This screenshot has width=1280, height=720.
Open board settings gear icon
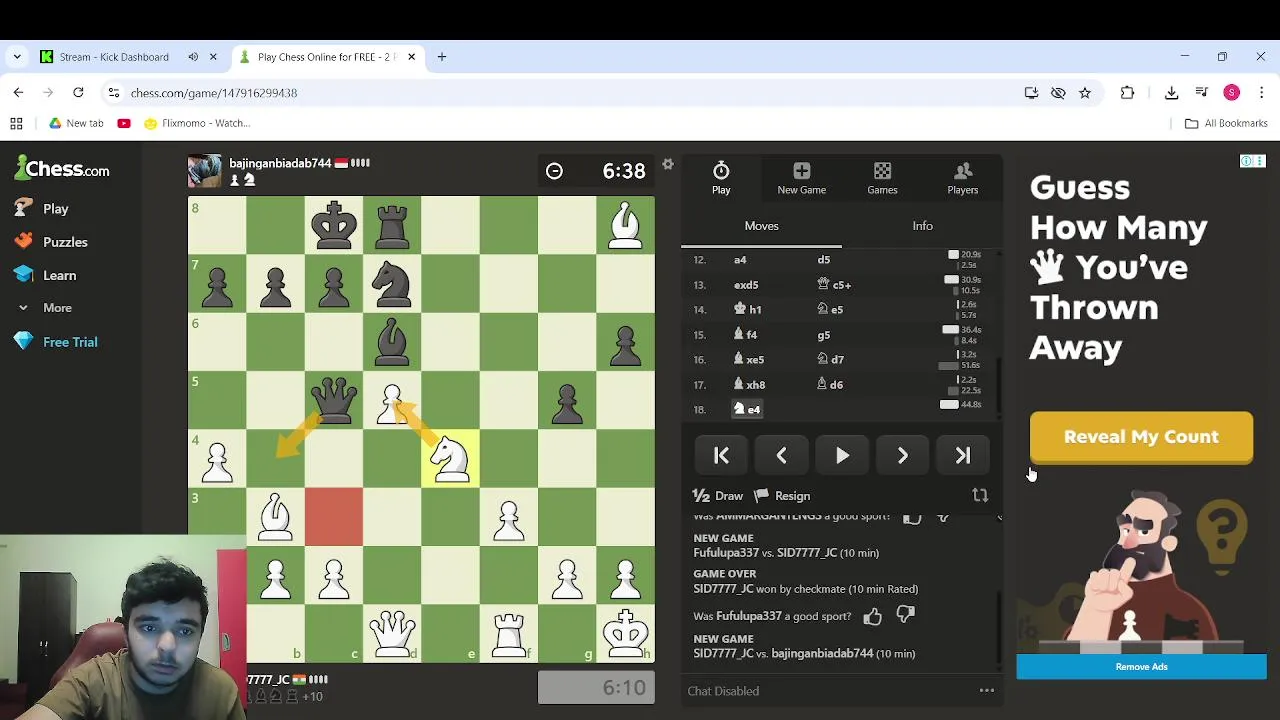[x=668, y=164]
